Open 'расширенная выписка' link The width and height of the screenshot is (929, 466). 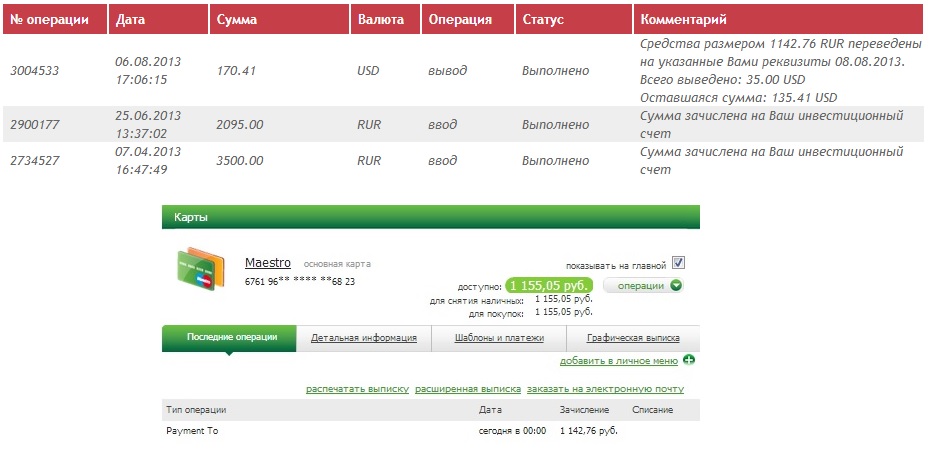click(x=467, y=389)
